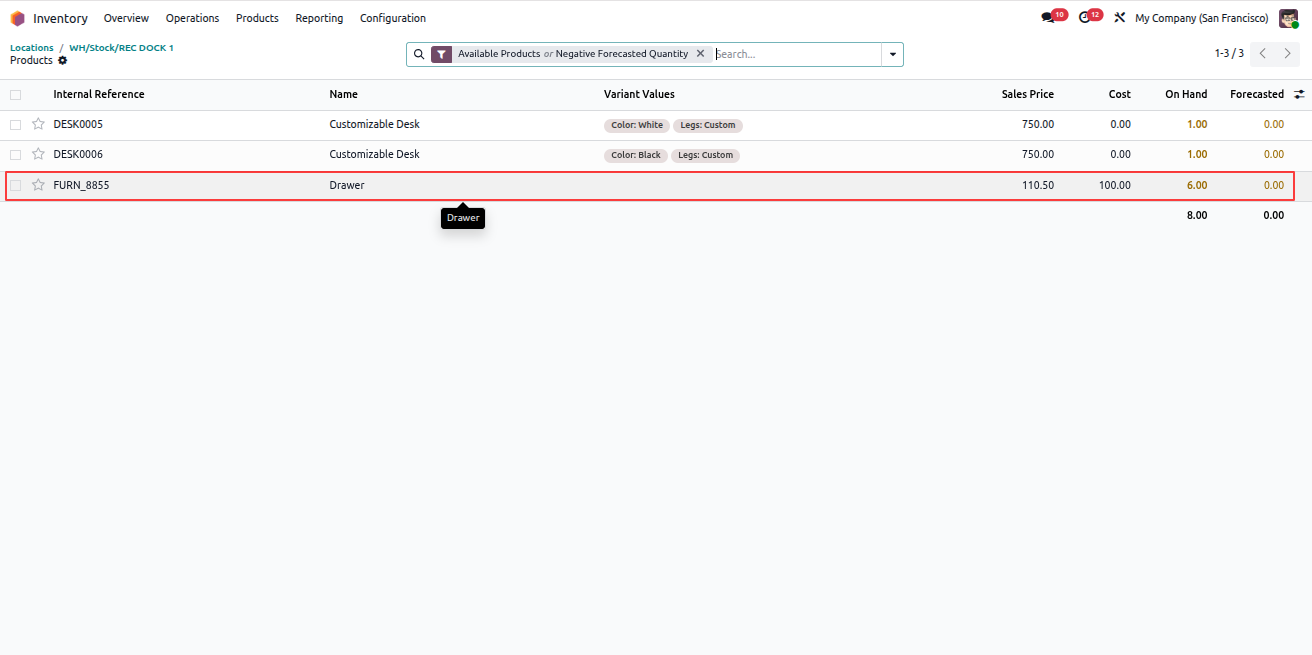The width and height of the screenshot is (1312, 655).
Task: Click the Color: Black variant tag
Action: (x=636, y=155)
